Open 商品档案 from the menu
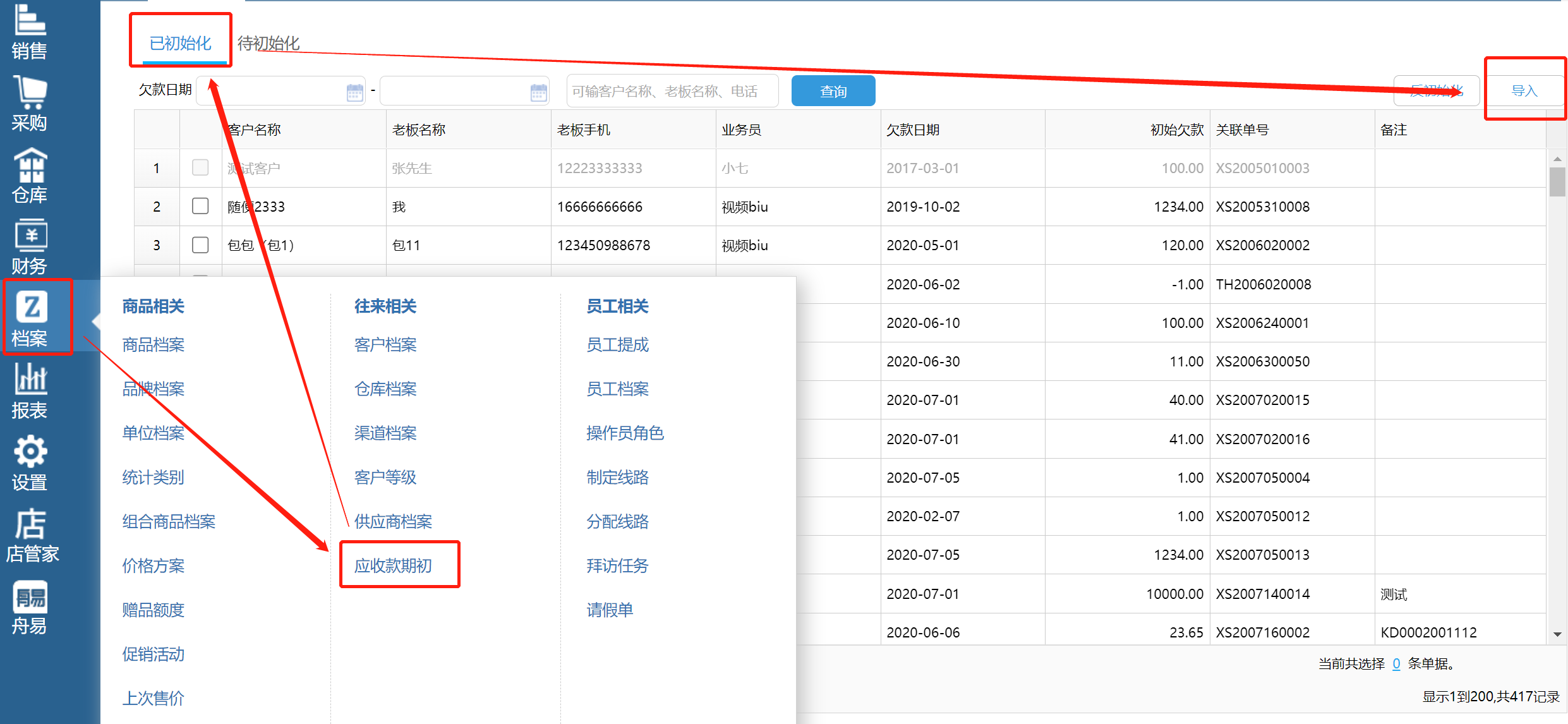This screenshot has width=1568, height=724. pos(154,345)
